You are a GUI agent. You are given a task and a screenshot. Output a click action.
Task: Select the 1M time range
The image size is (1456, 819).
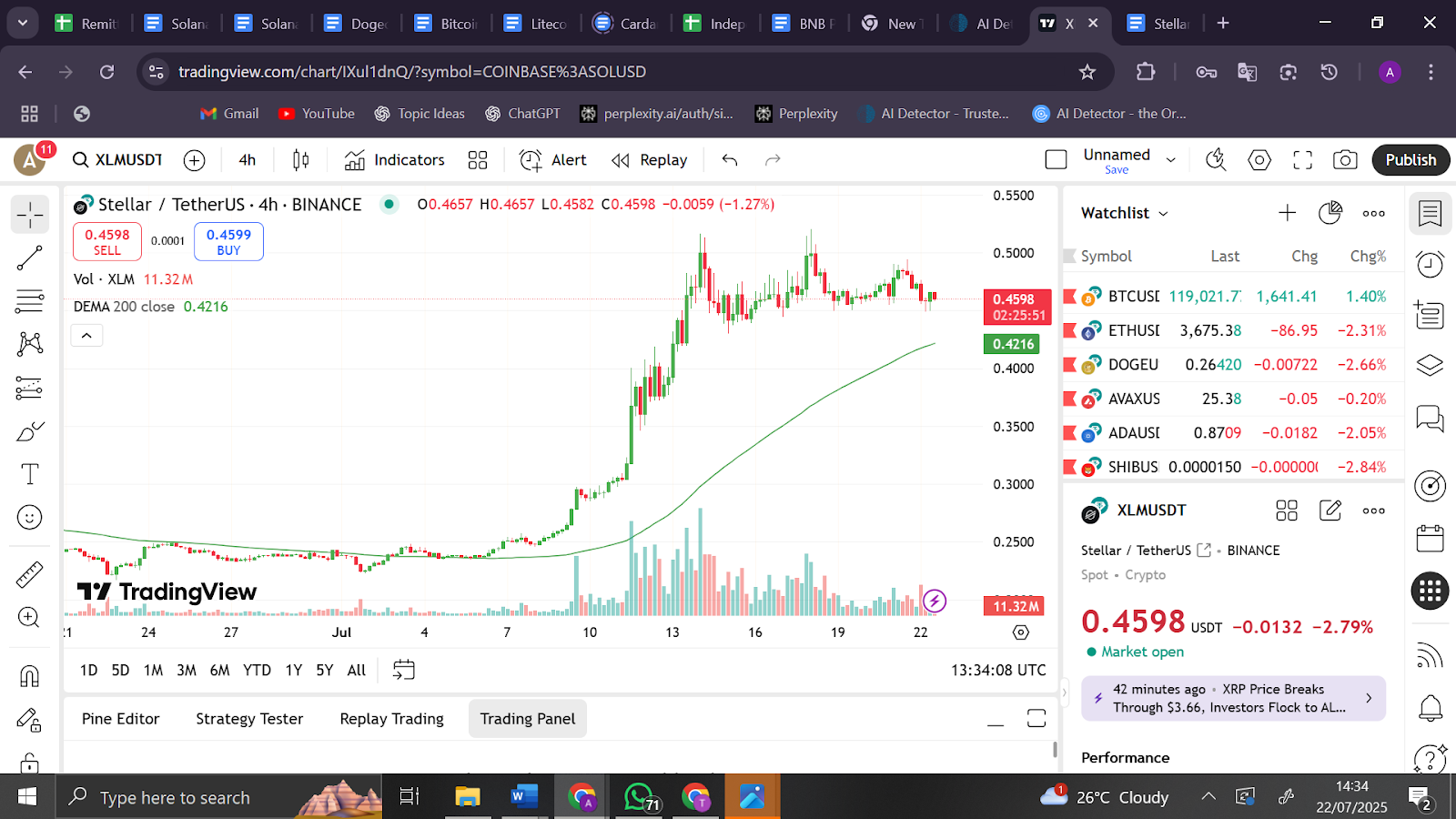(153, 671)
